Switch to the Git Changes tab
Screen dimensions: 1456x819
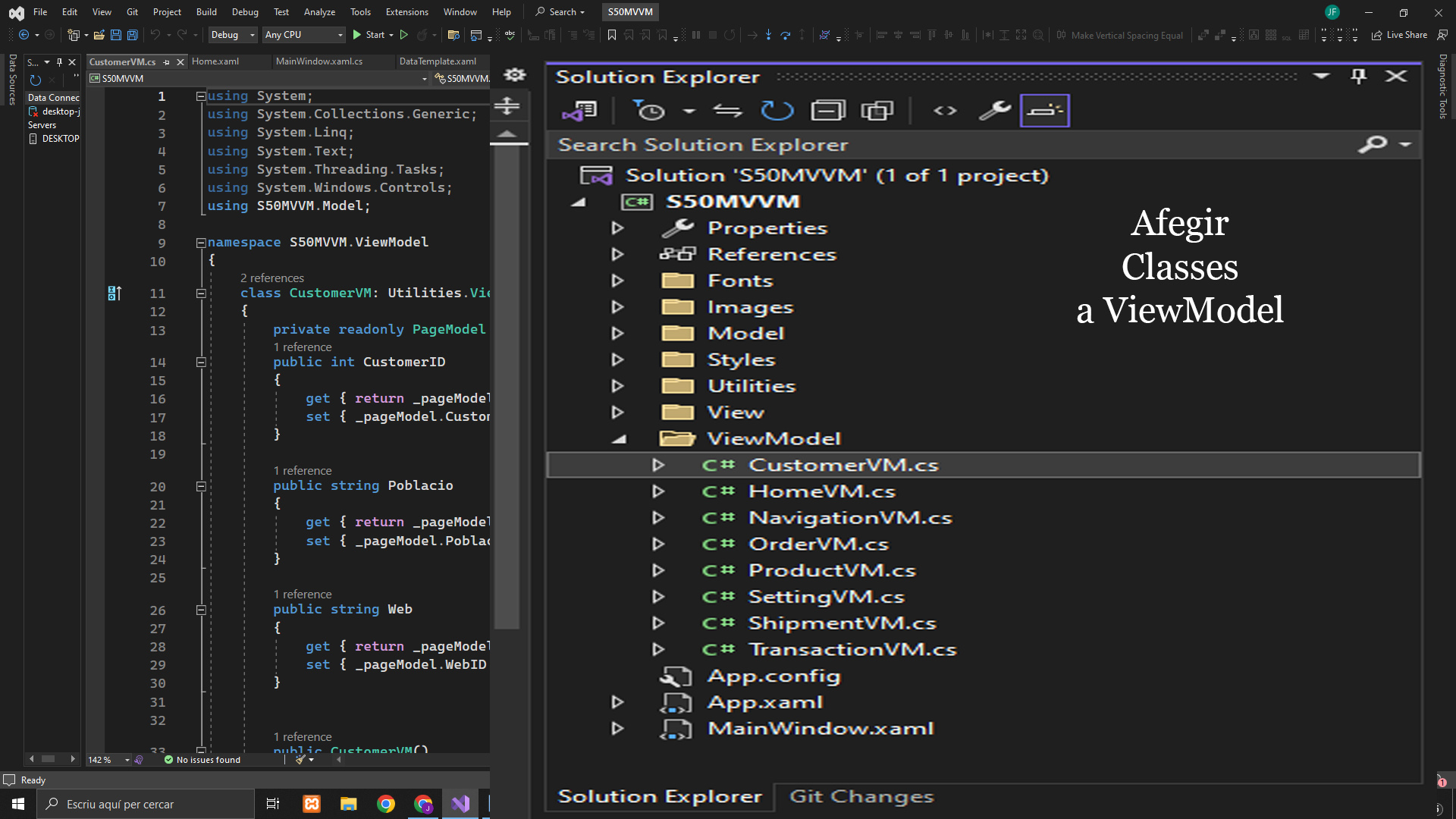pos(861,796)
